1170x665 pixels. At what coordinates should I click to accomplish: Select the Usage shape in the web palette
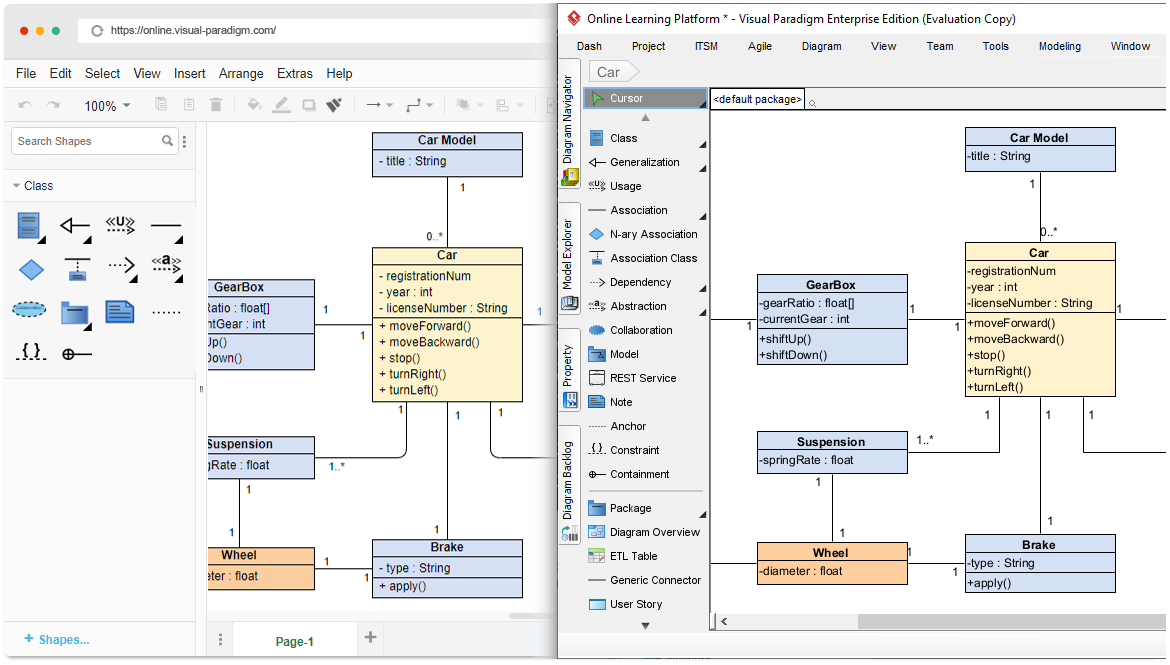120,224
